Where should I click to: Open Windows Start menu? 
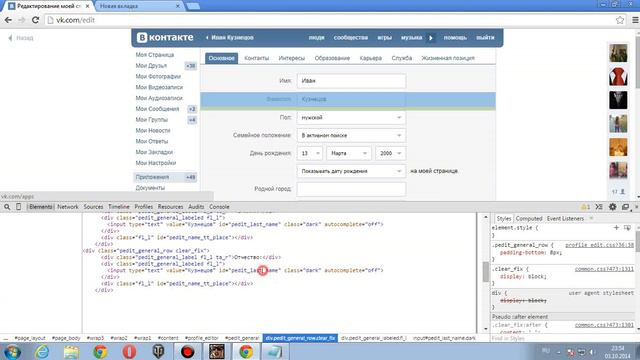click(x=12, y=352)
